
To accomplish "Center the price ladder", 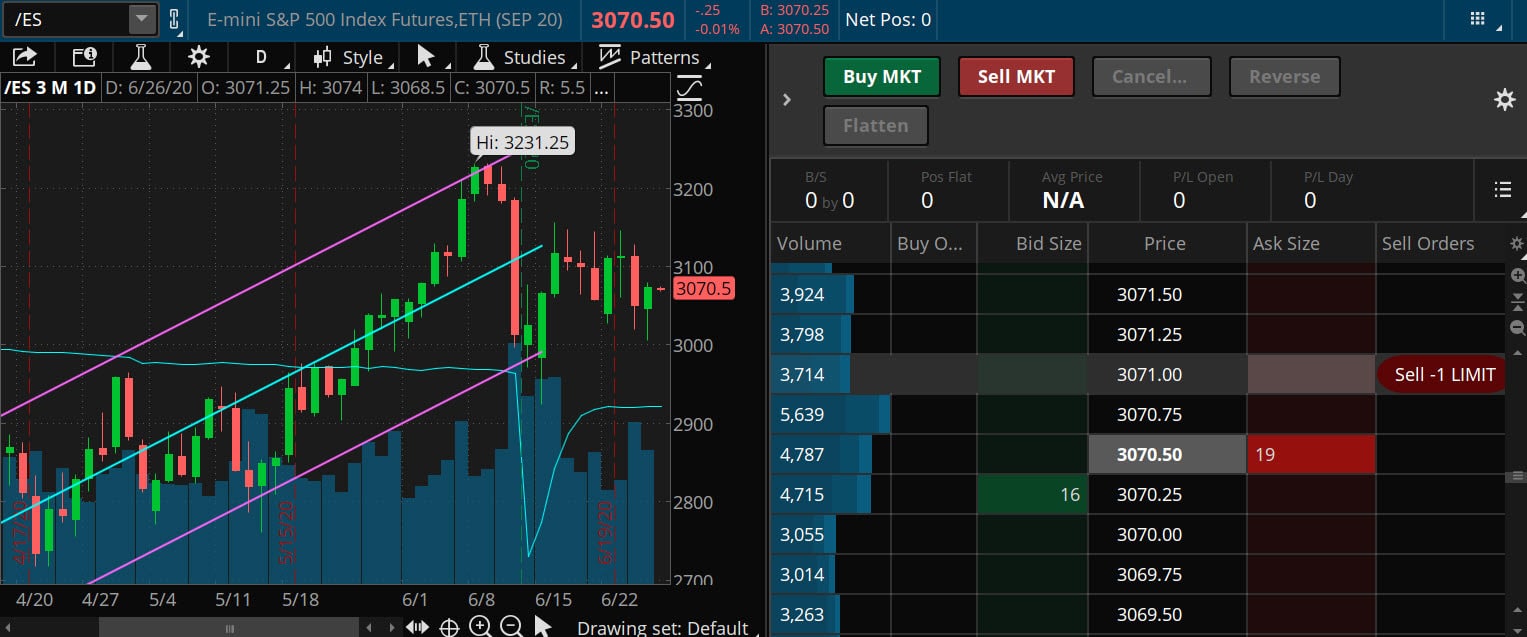I will pos(1517,302).
